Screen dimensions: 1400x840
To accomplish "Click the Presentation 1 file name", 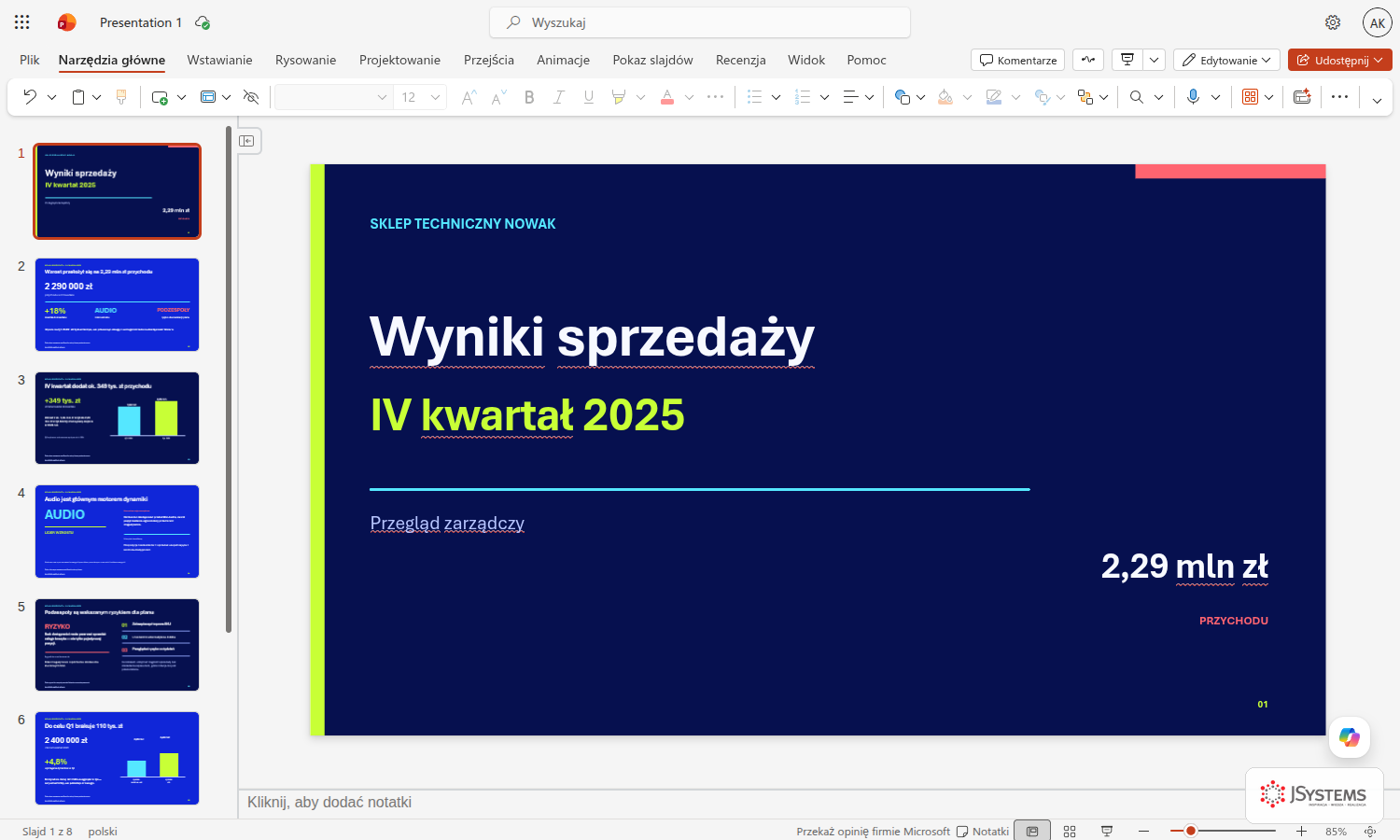I will point(141,22).
